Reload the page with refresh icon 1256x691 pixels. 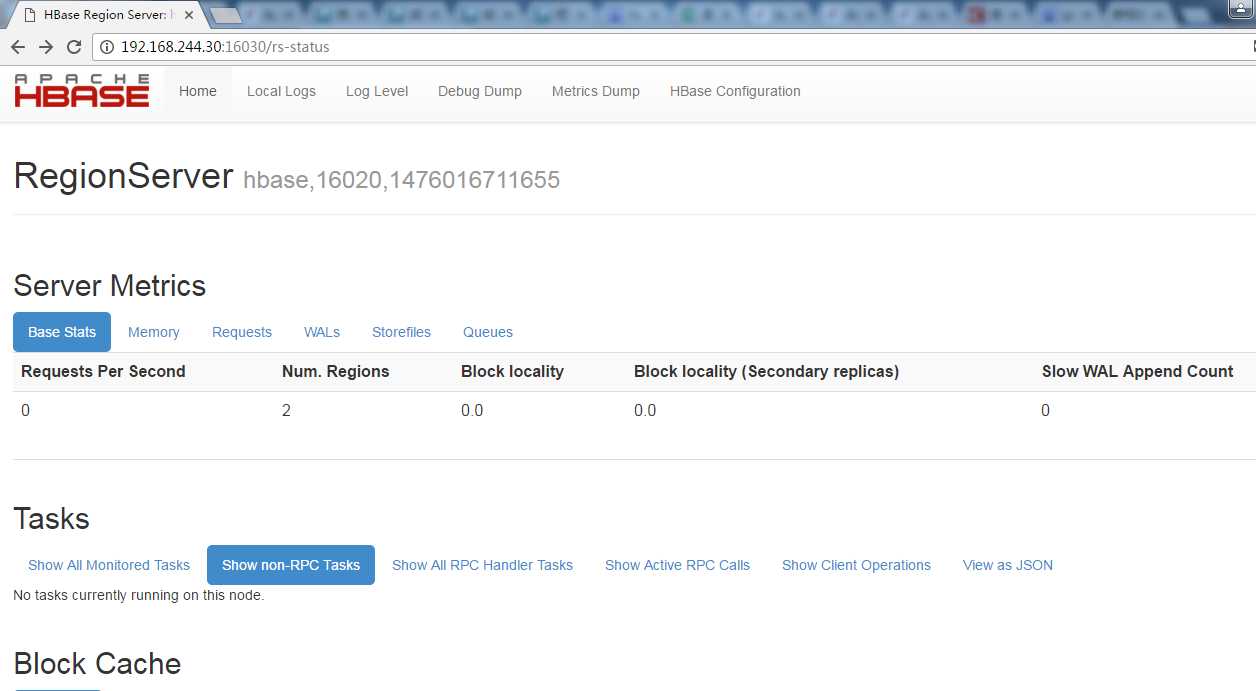click(x=74, y=47)
